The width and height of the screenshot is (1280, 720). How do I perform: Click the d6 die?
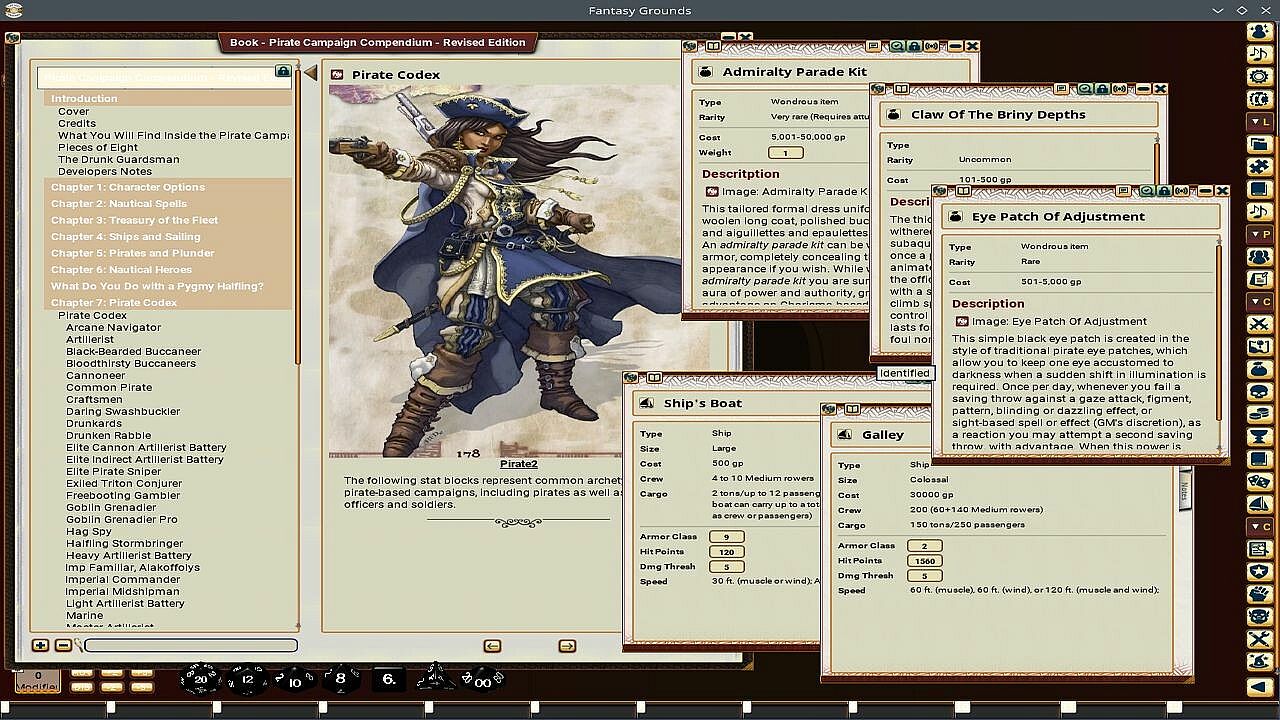(388, 680)
